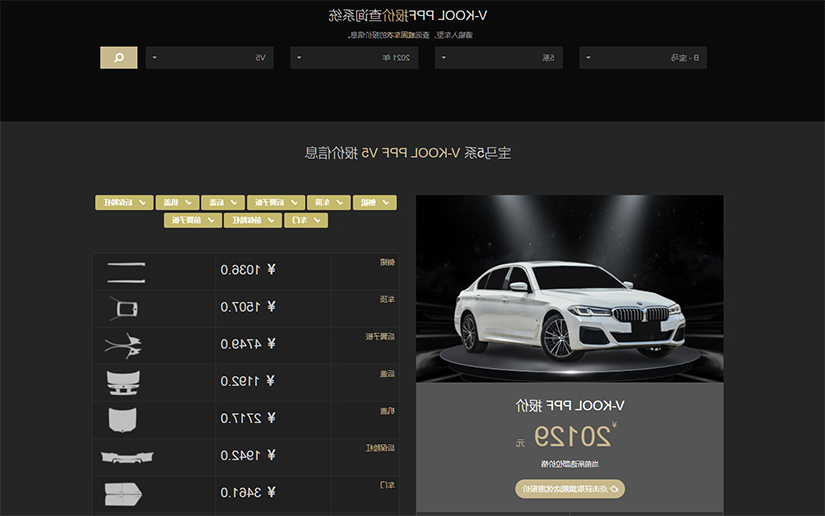Click the 后保险杠 row label
This screenshot has height=516, width=825.
[x=380, y=448]
